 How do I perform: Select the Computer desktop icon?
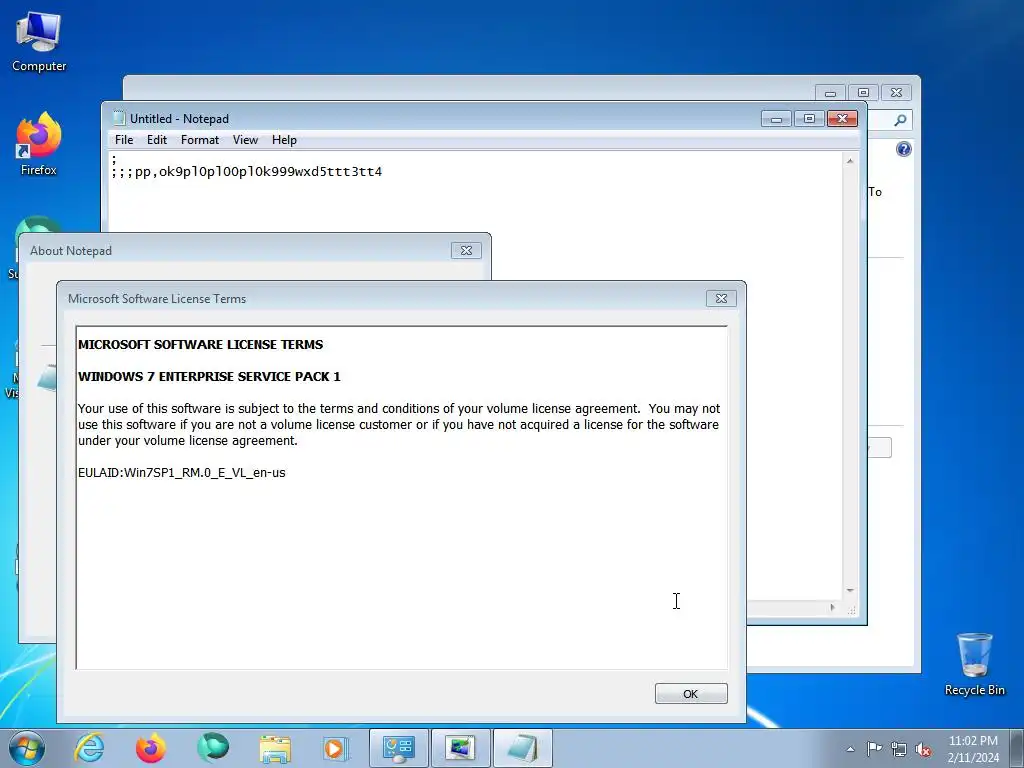point(39,42)
